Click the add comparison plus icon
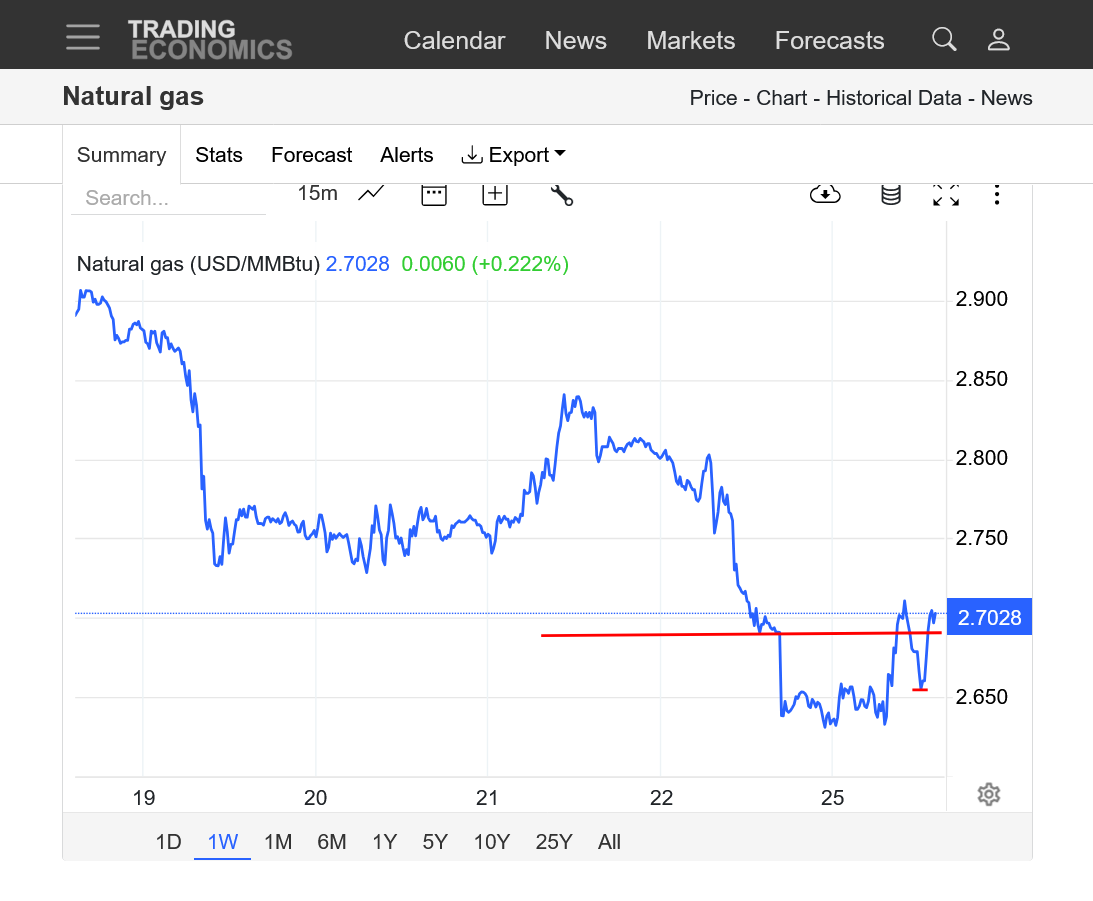Screen dimensions: 1093x901 (495, 194)
